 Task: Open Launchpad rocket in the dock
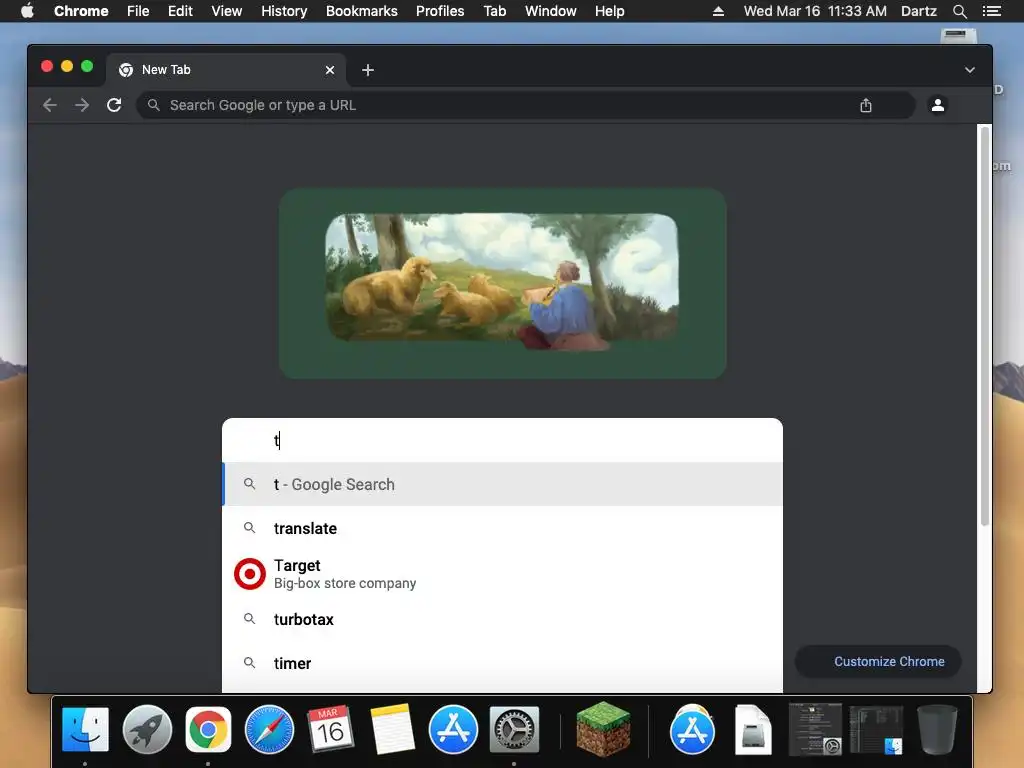tap(147, 729)
